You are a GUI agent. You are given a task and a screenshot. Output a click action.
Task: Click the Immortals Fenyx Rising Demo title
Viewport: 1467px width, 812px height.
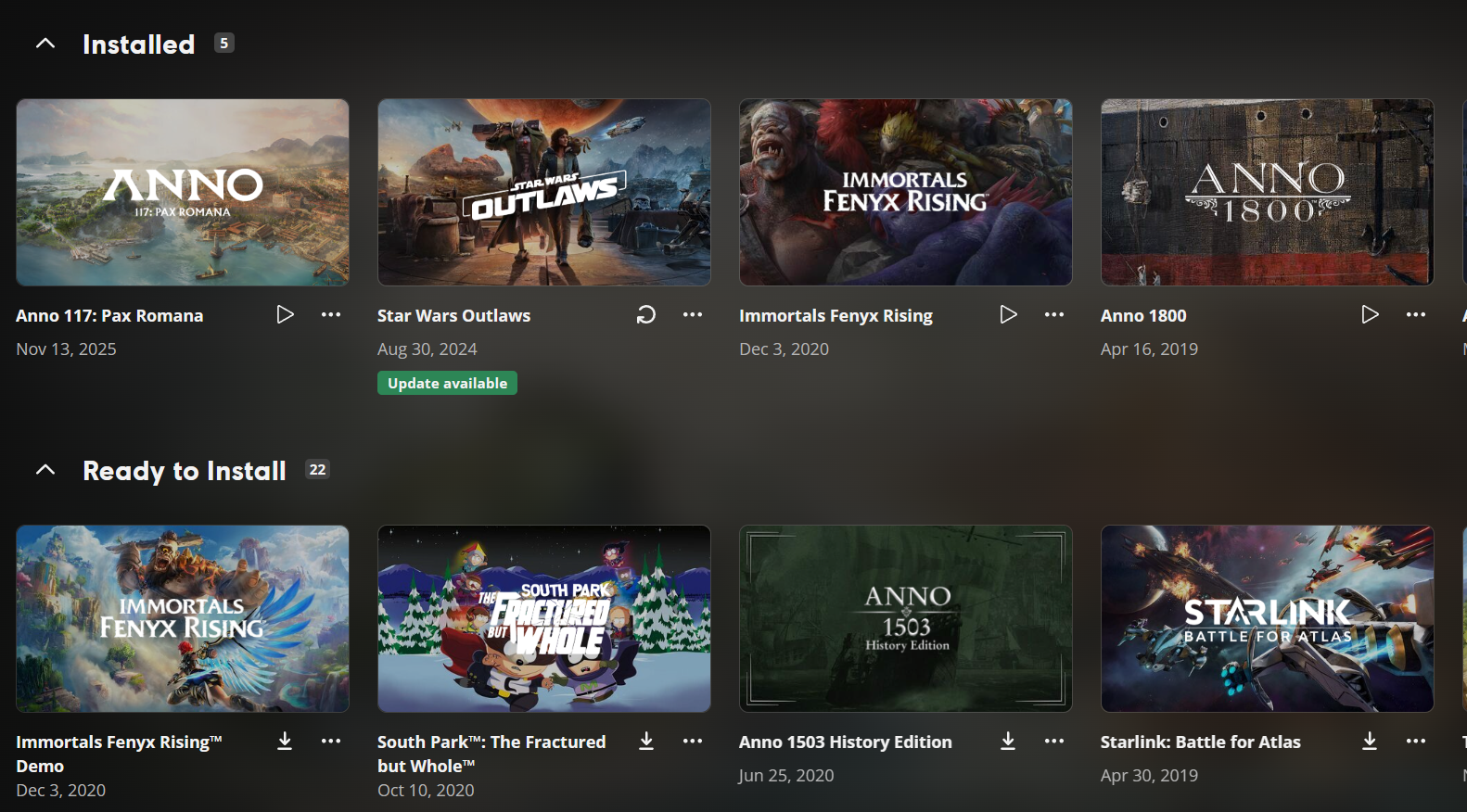(119, 754)
